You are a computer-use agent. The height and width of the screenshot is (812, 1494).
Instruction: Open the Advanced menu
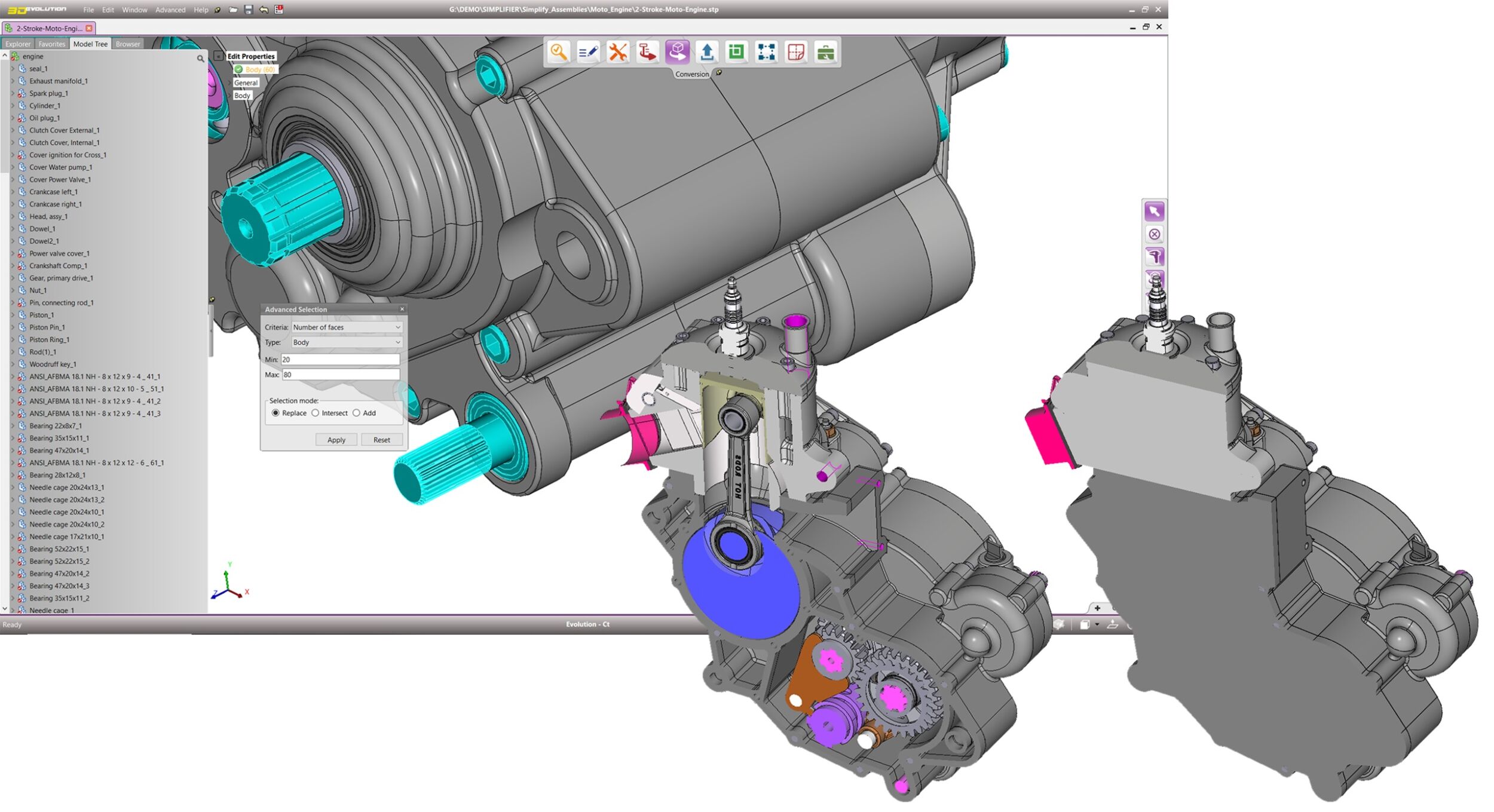point(170,10)
